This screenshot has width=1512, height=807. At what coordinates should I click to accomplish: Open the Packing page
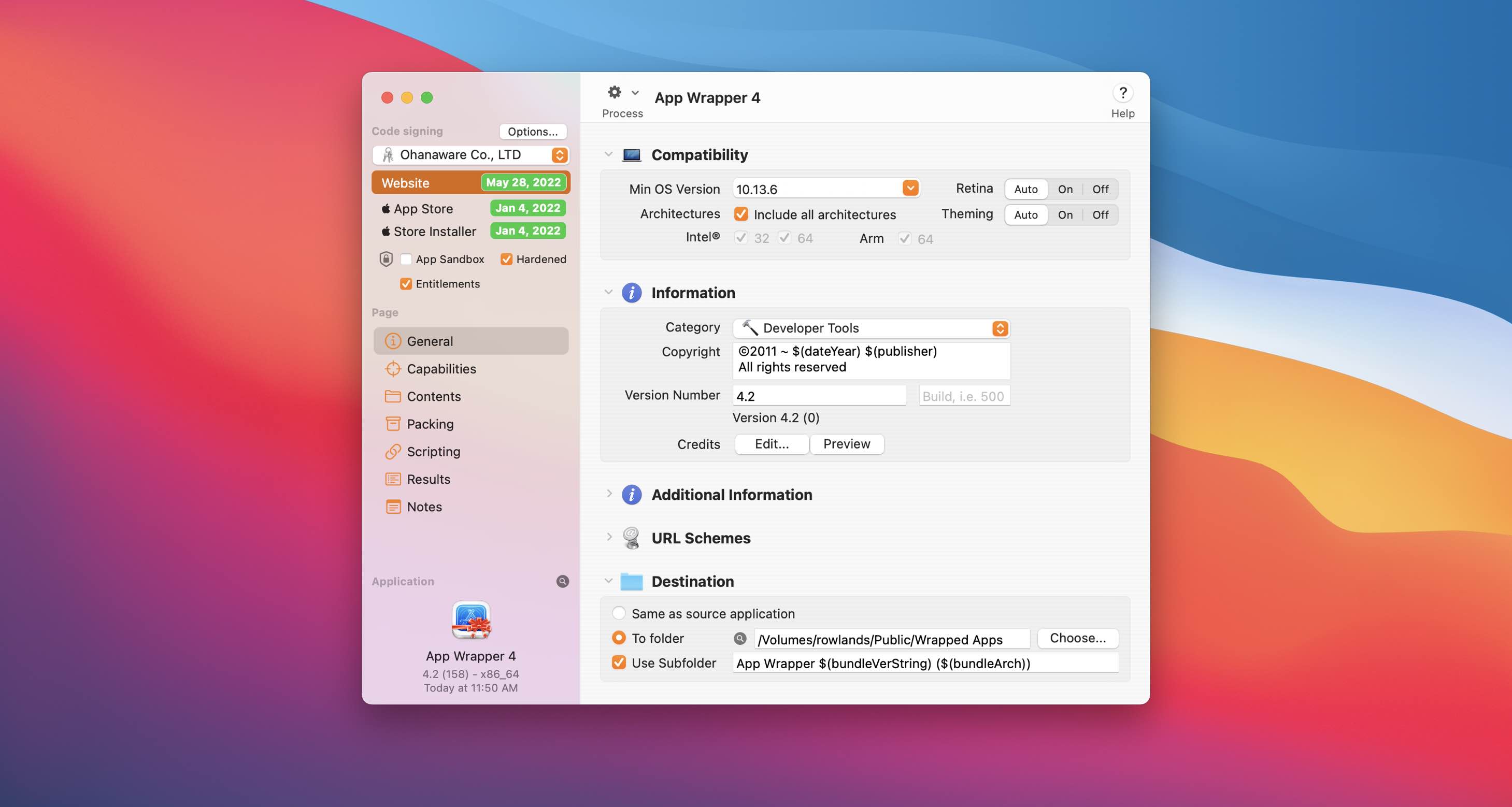point(470,424)
